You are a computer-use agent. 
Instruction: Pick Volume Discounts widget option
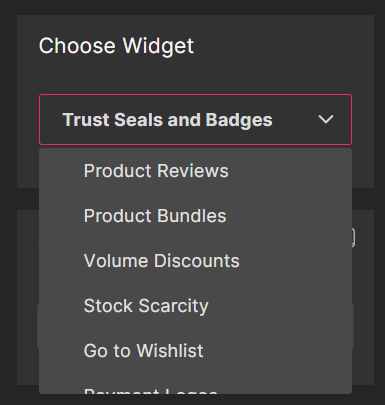coord(195,261)
